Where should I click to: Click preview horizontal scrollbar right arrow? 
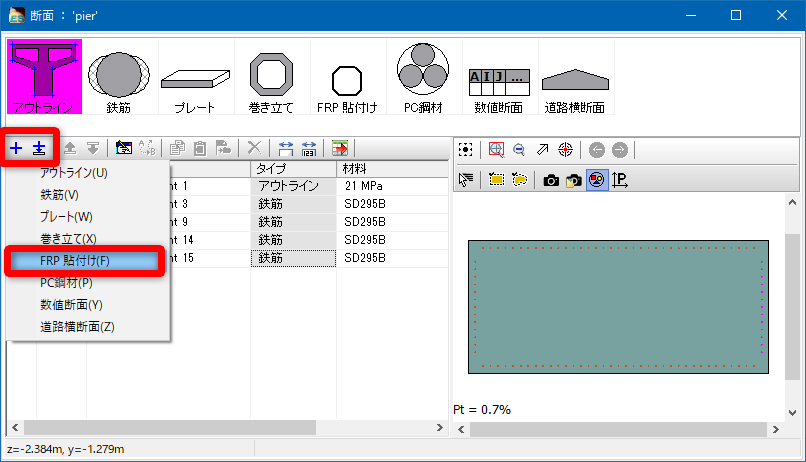coord(776,430)
